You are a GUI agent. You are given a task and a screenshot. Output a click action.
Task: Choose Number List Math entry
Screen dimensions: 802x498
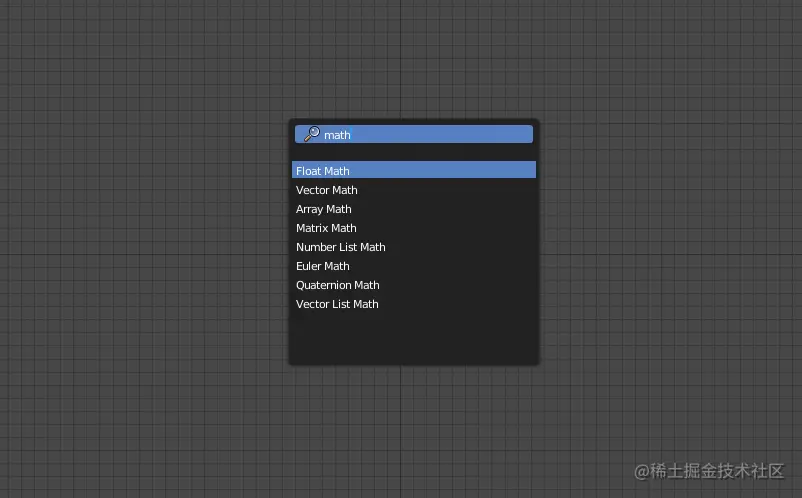click(x=414, y=246)
